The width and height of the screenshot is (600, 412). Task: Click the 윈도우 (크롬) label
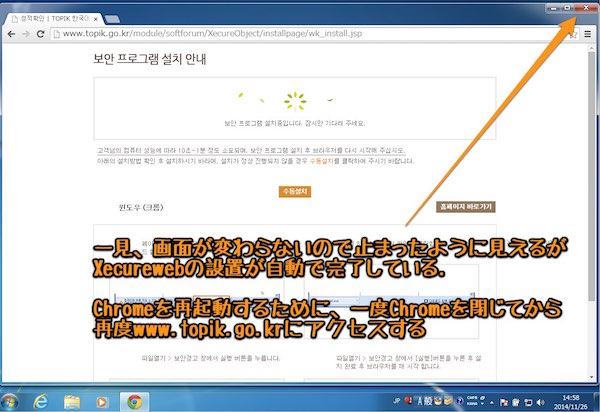(x=141, y=207)
